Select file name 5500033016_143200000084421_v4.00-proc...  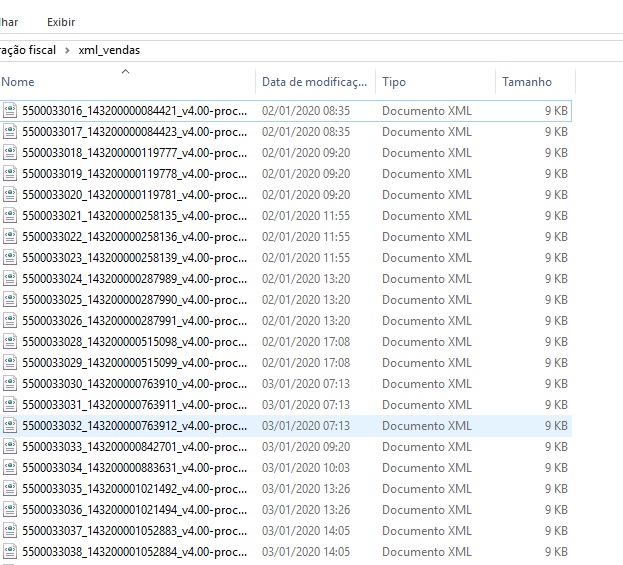click(134, 111)
